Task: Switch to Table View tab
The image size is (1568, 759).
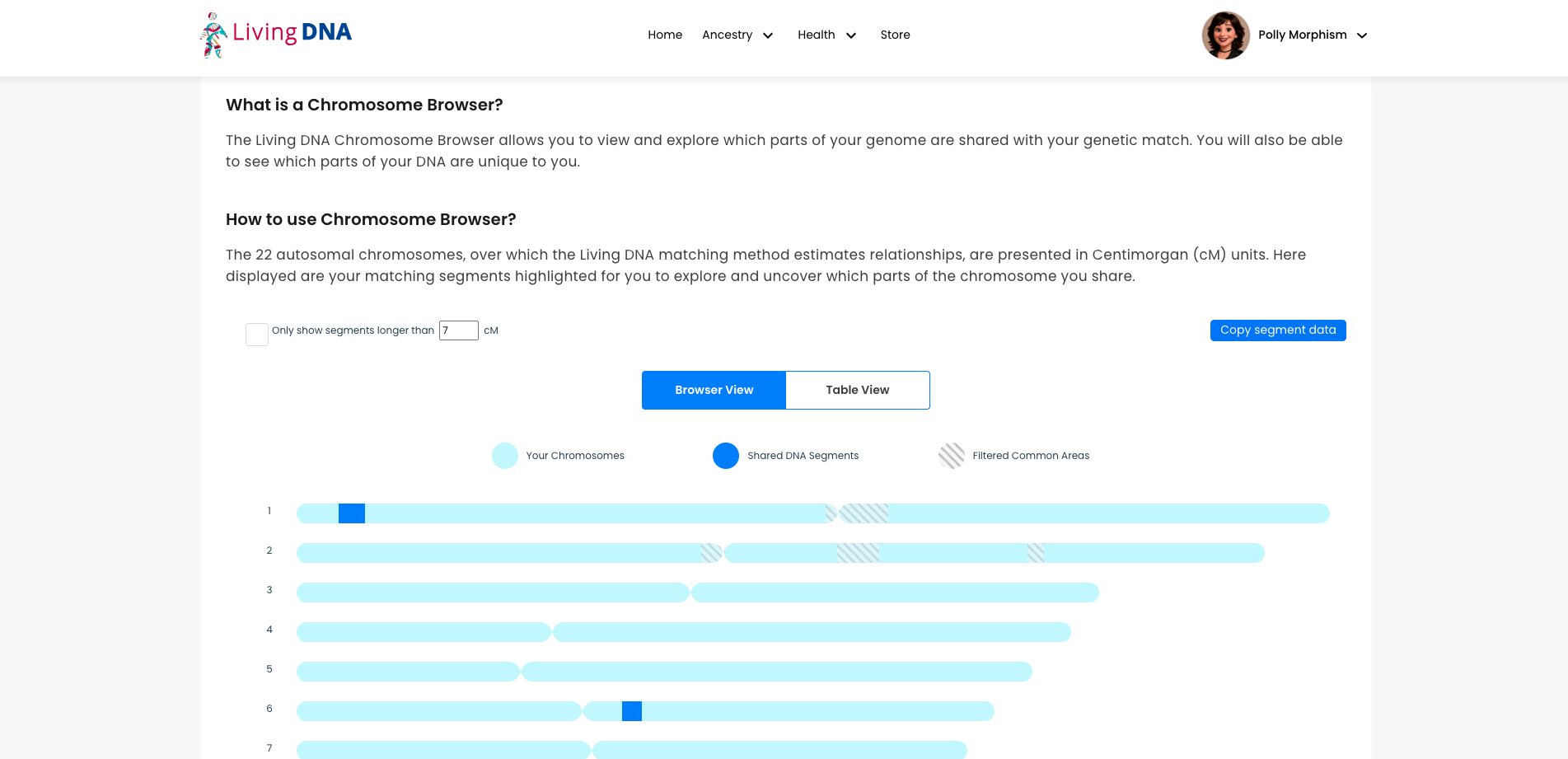Action: (858, 390)
